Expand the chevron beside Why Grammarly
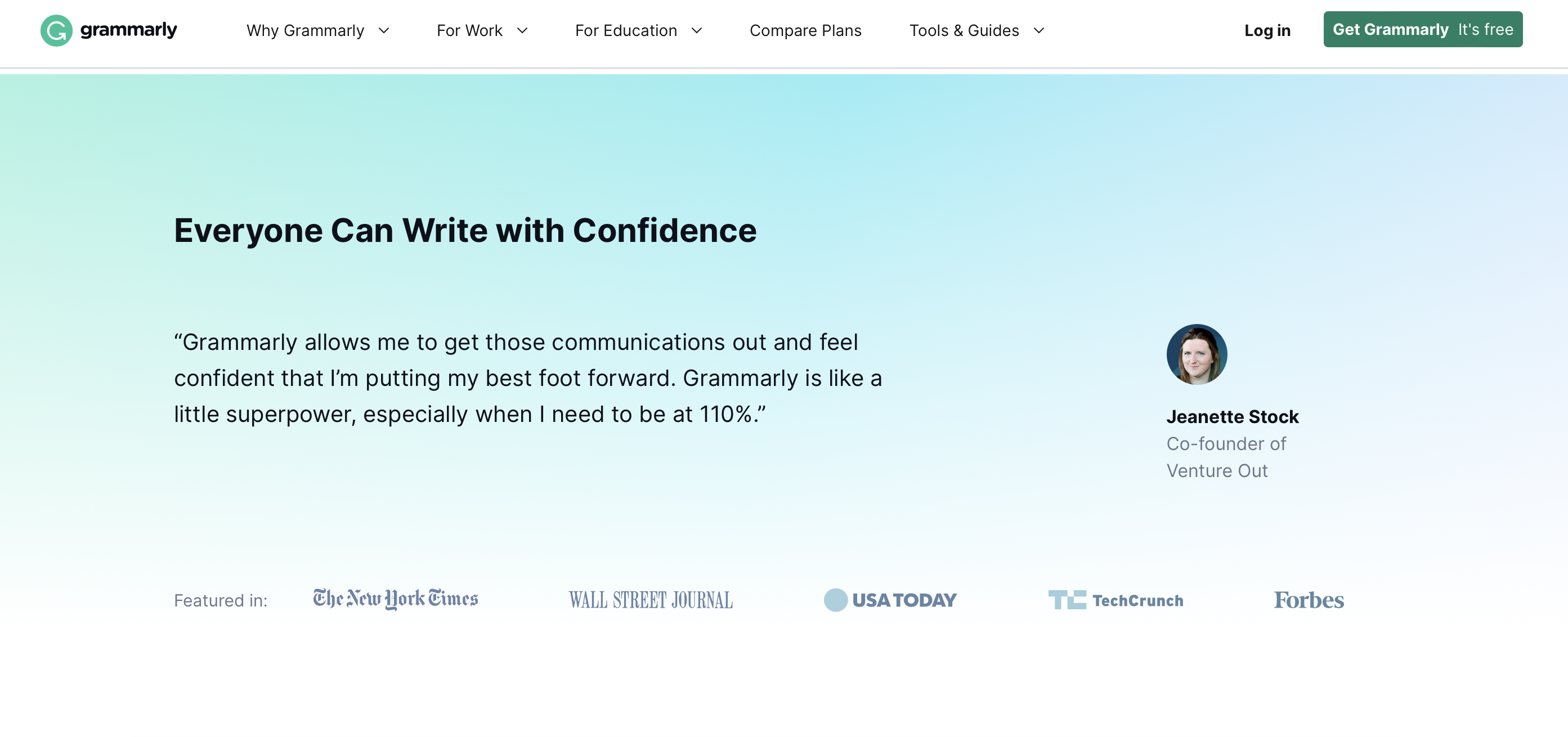 point(383,30)
